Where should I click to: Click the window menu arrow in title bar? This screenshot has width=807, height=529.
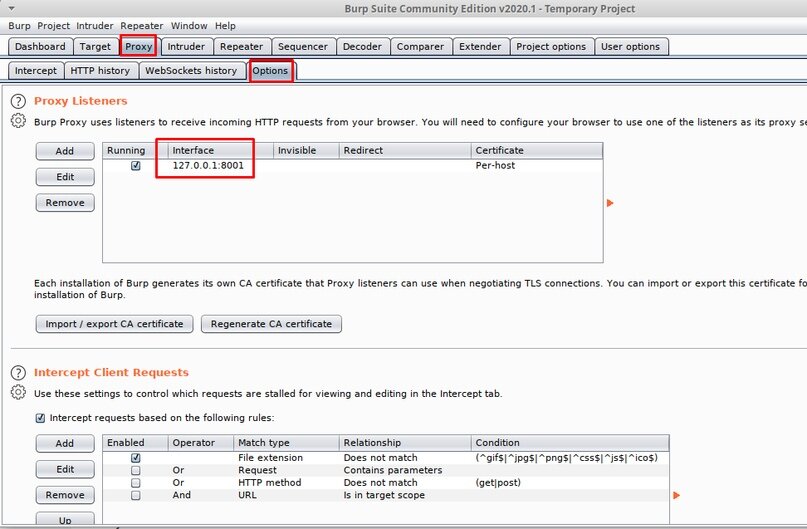11,9
